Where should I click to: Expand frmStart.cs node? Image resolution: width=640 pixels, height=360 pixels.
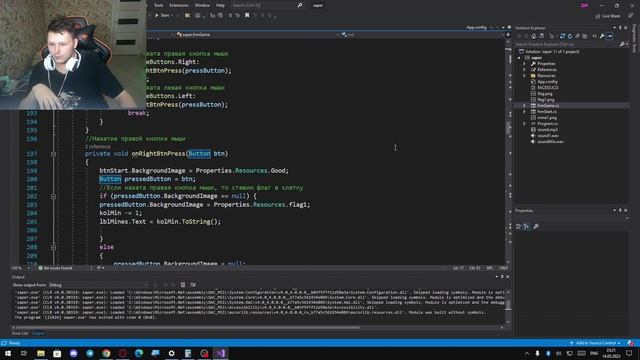(524, 111)
